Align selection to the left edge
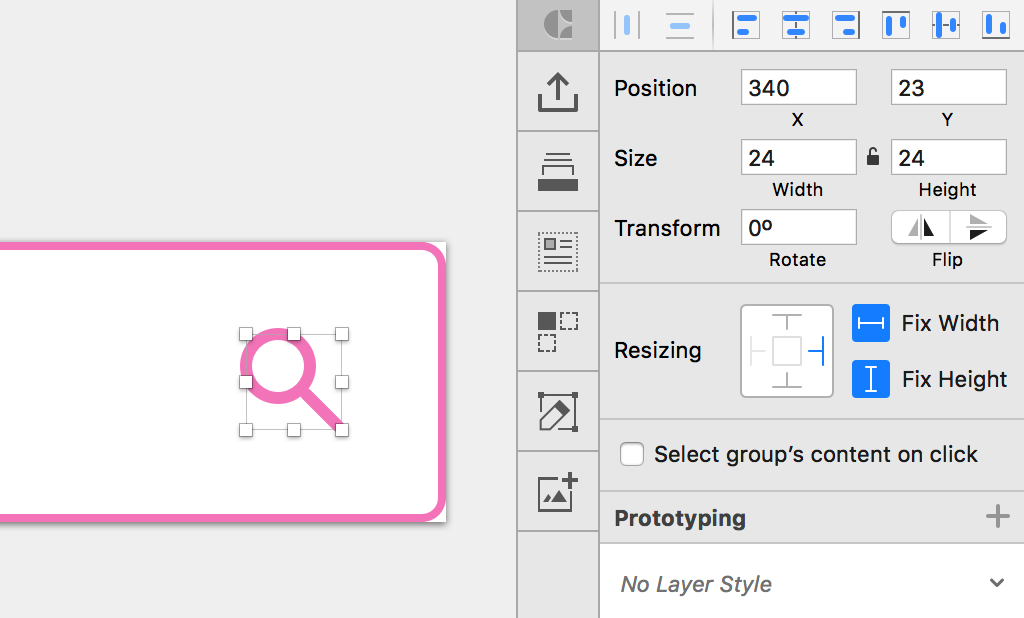 [x=744, y=25]
